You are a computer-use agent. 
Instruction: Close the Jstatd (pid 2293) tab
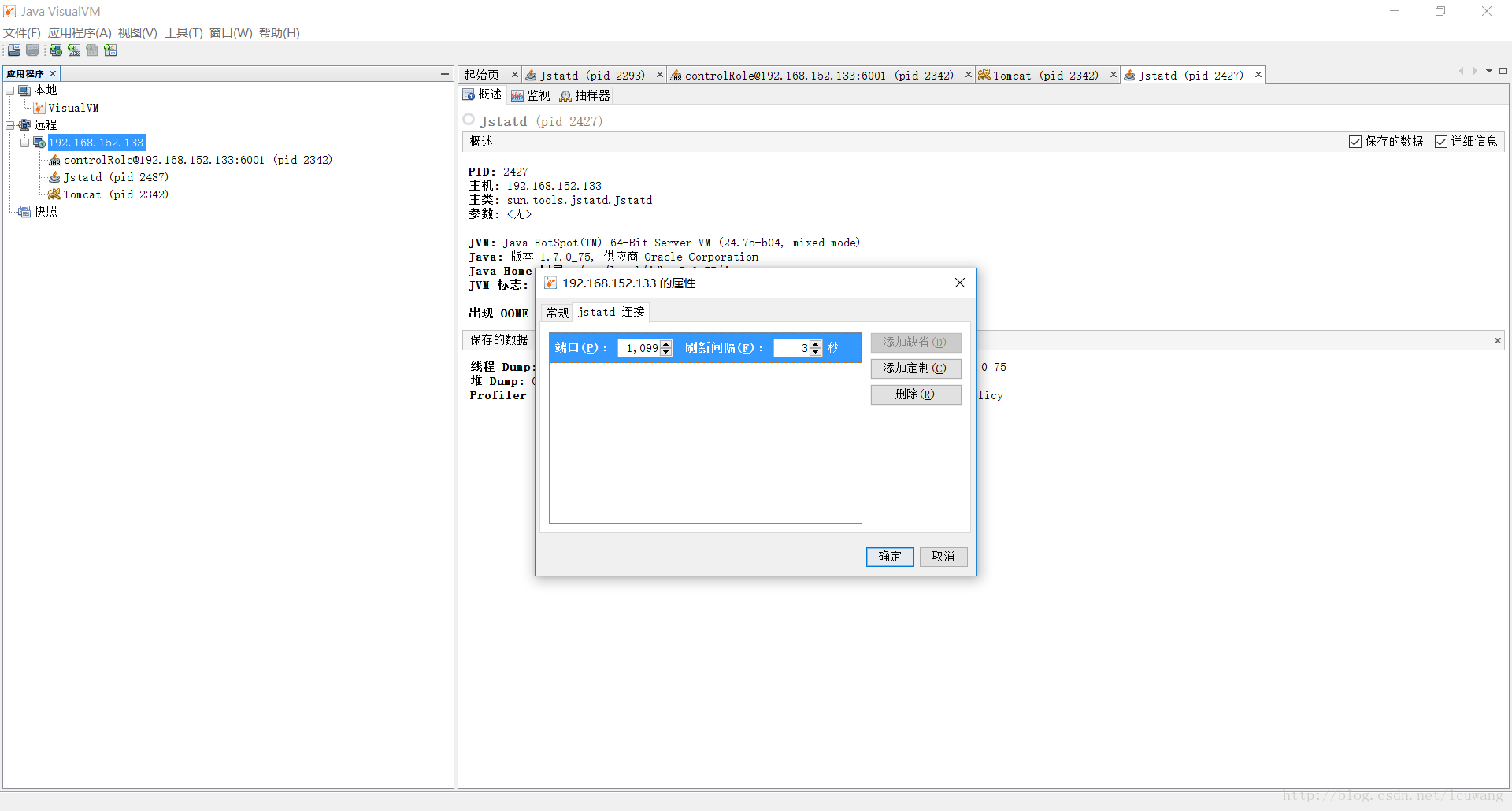coord(660,75)
